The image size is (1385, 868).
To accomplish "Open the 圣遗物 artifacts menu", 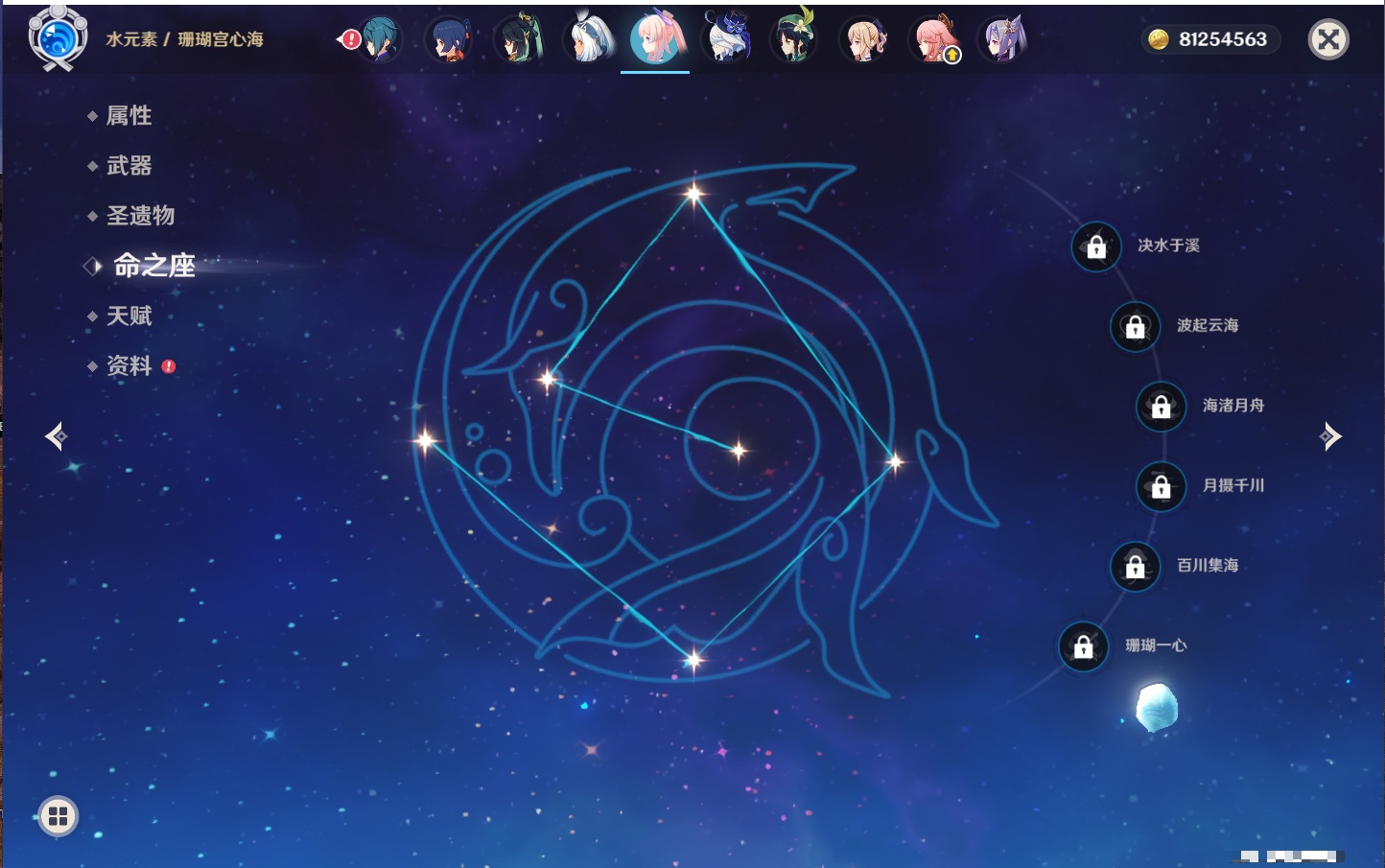I will click(140, 216).
